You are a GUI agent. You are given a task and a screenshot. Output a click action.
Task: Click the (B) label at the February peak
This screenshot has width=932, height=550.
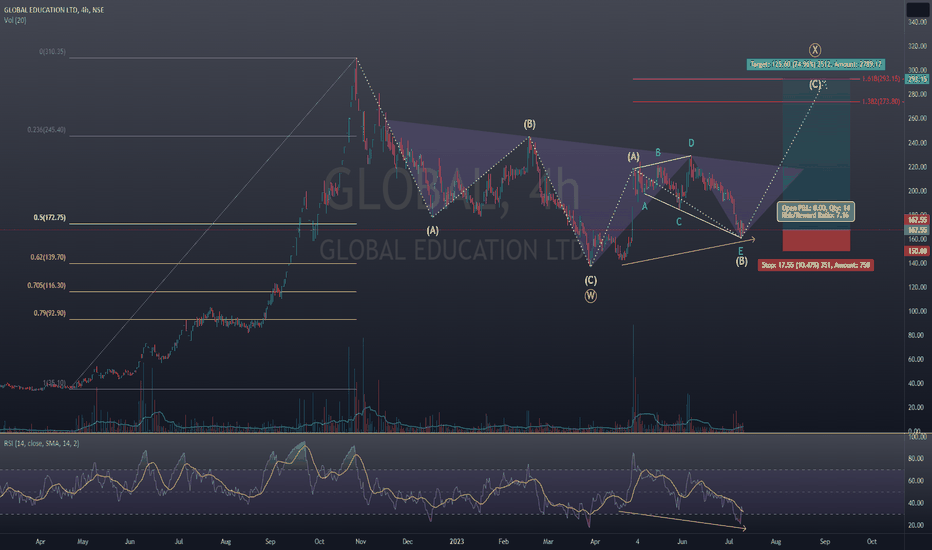click(x=529, y=124)
